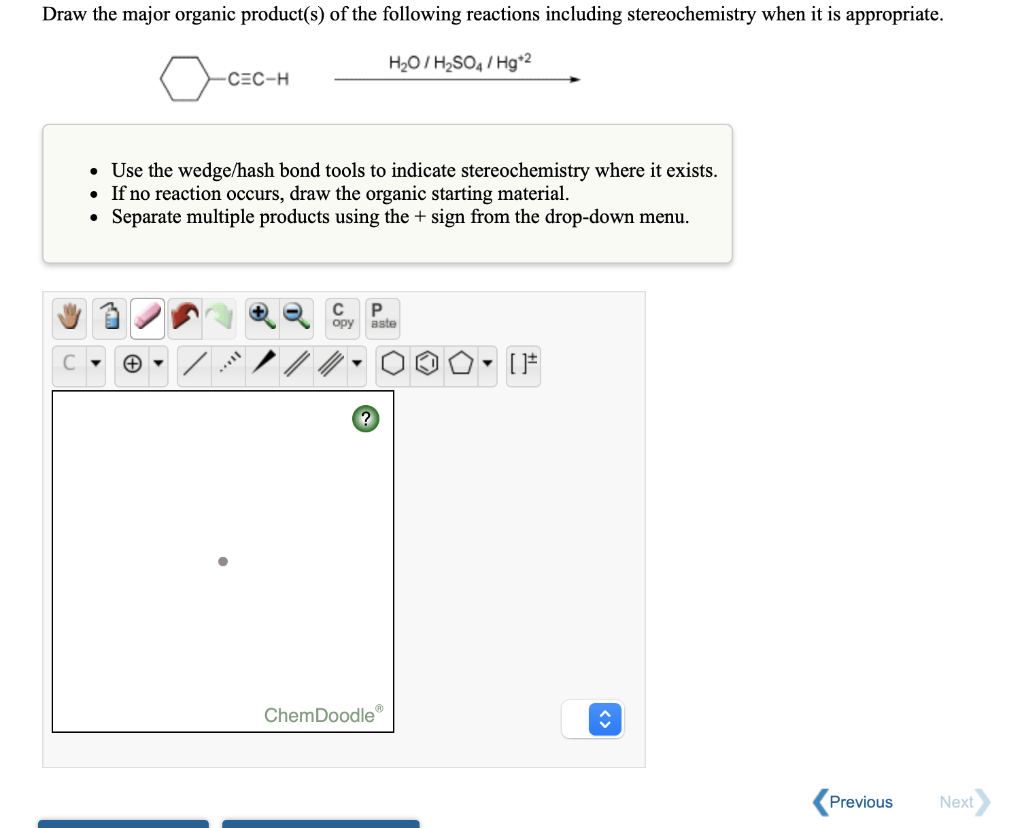Open the element C label dropdown arrow
The height and width of the screenshot is (828, 1024).
[x=96, y=363]
